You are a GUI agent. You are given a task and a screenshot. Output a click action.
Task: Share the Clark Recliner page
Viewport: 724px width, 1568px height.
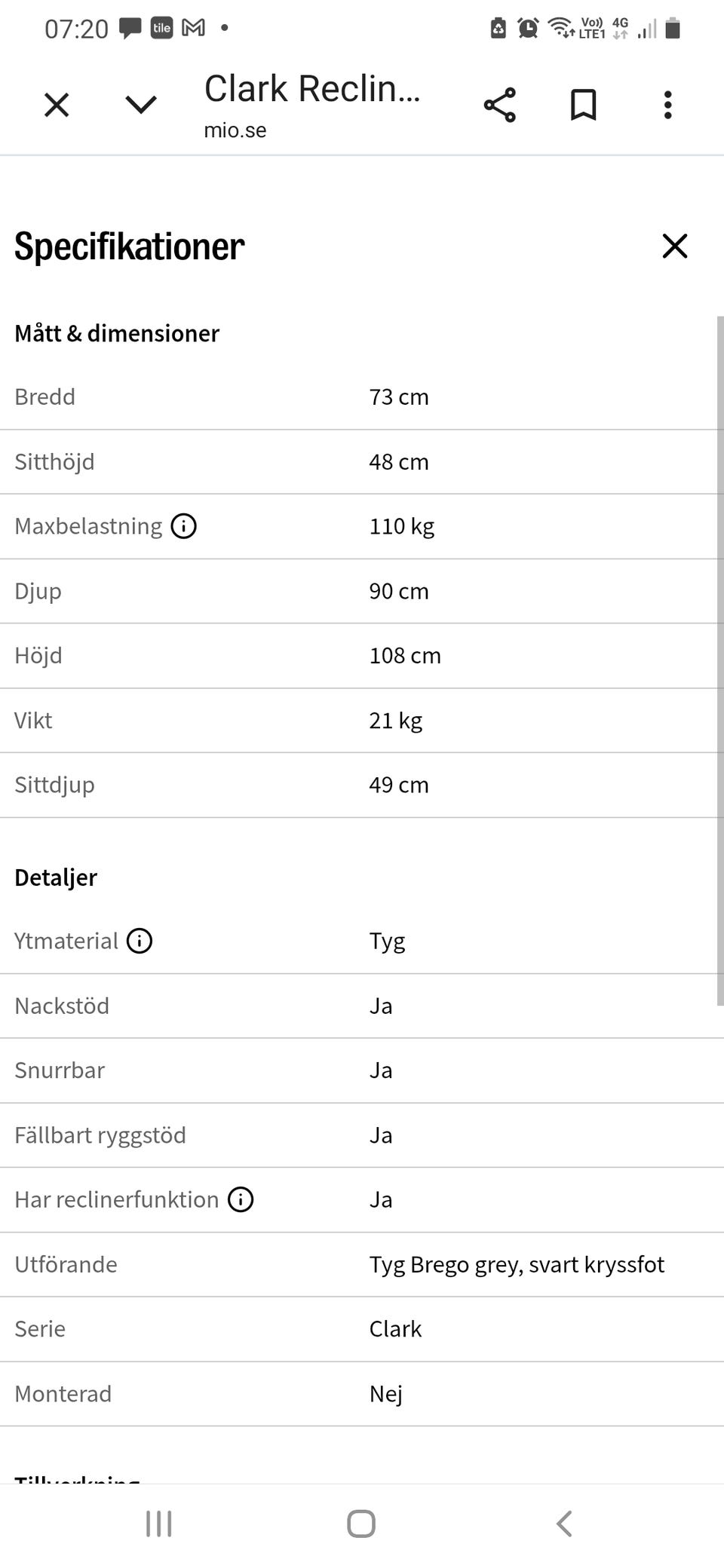[499, 105]
